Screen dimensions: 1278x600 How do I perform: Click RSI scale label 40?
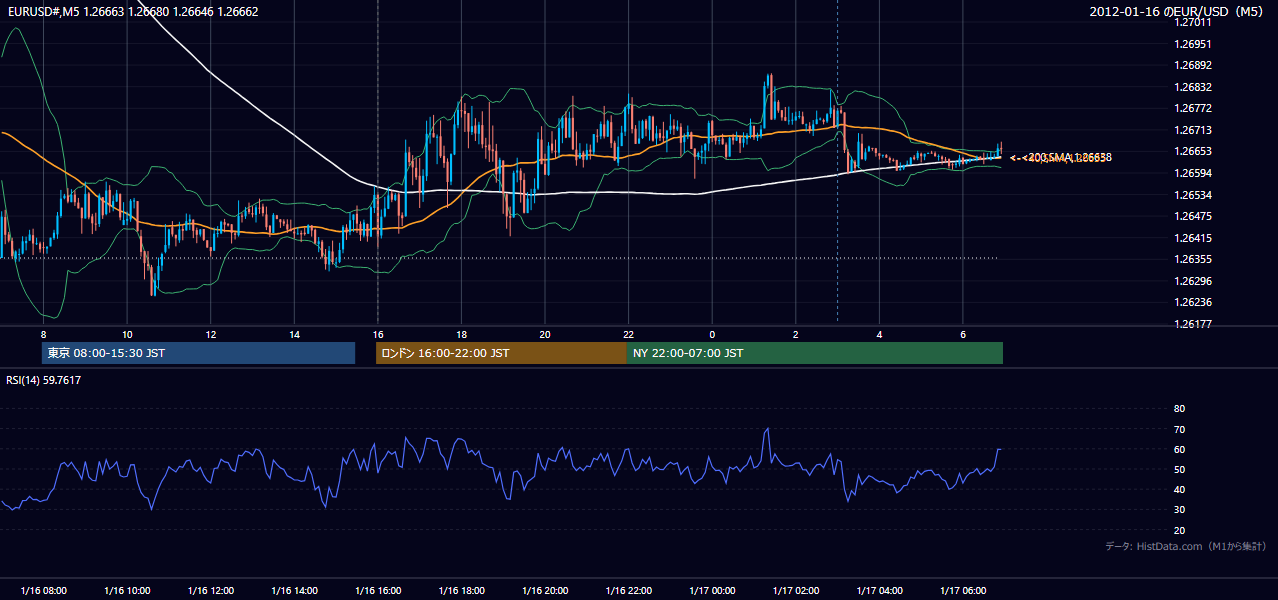point(1179,489)
